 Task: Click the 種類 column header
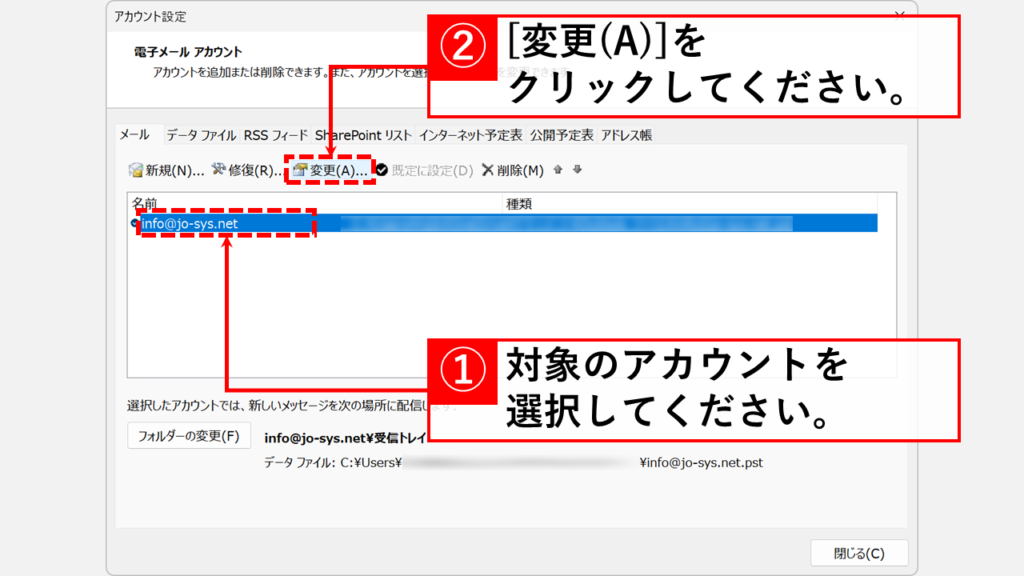pos(690,204)
